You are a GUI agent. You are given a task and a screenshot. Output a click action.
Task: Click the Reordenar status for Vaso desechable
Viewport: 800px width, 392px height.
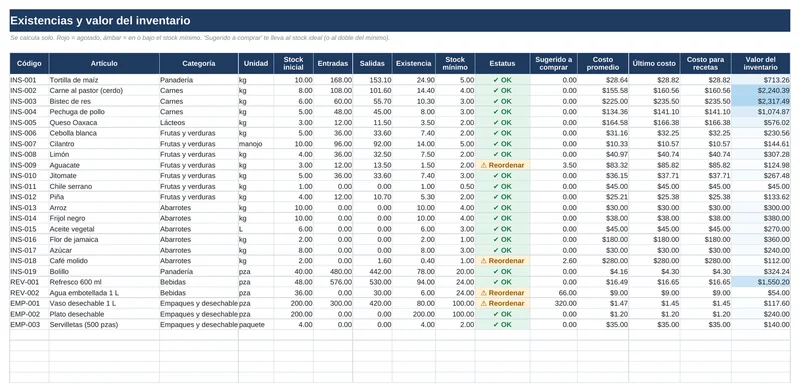click(x=502, y=303)
